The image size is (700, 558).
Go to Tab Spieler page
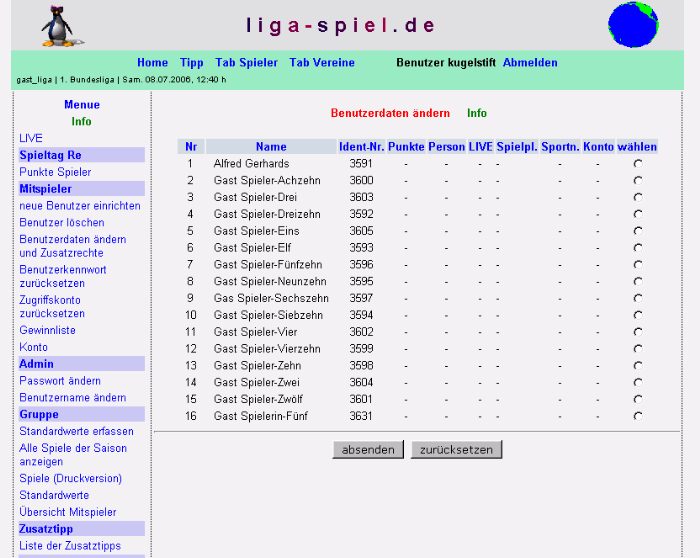[x=246, y=63]
